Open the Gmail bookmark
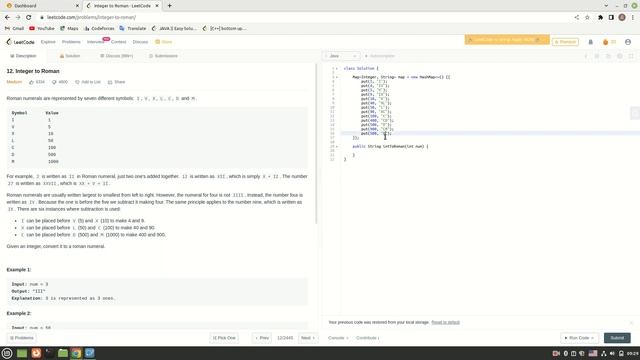Viewport: 640px width, 360px height. [x=14, y=29]
